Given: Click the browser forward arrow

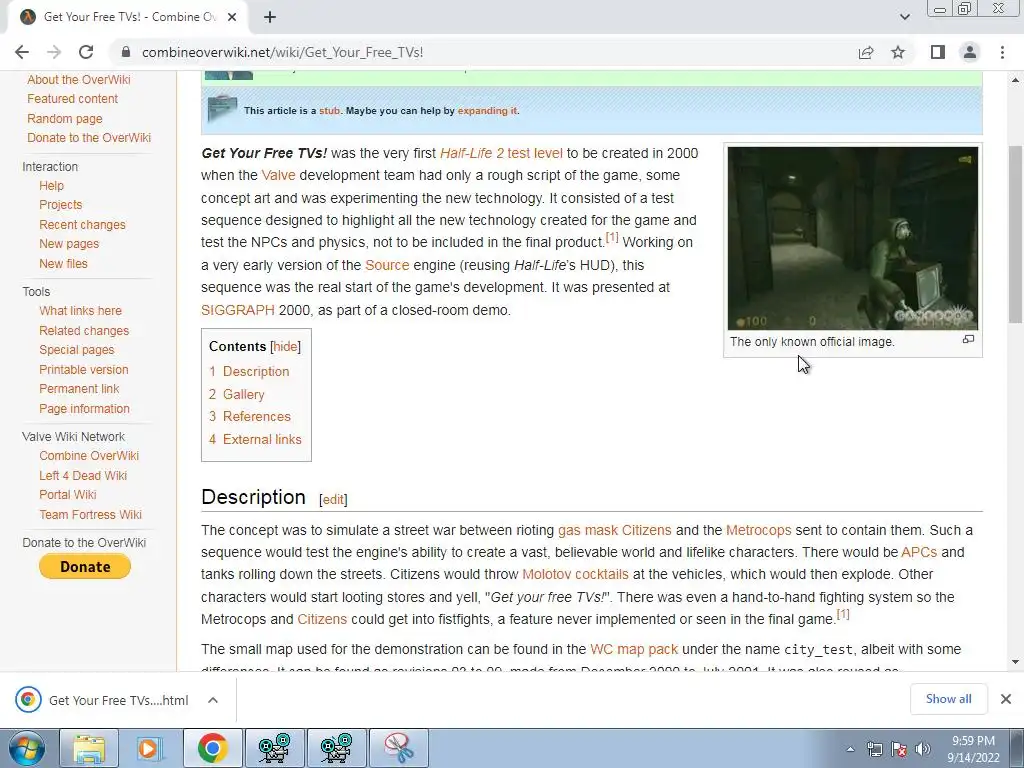Looking at the screenshot, I should click(x=54, y=52).
